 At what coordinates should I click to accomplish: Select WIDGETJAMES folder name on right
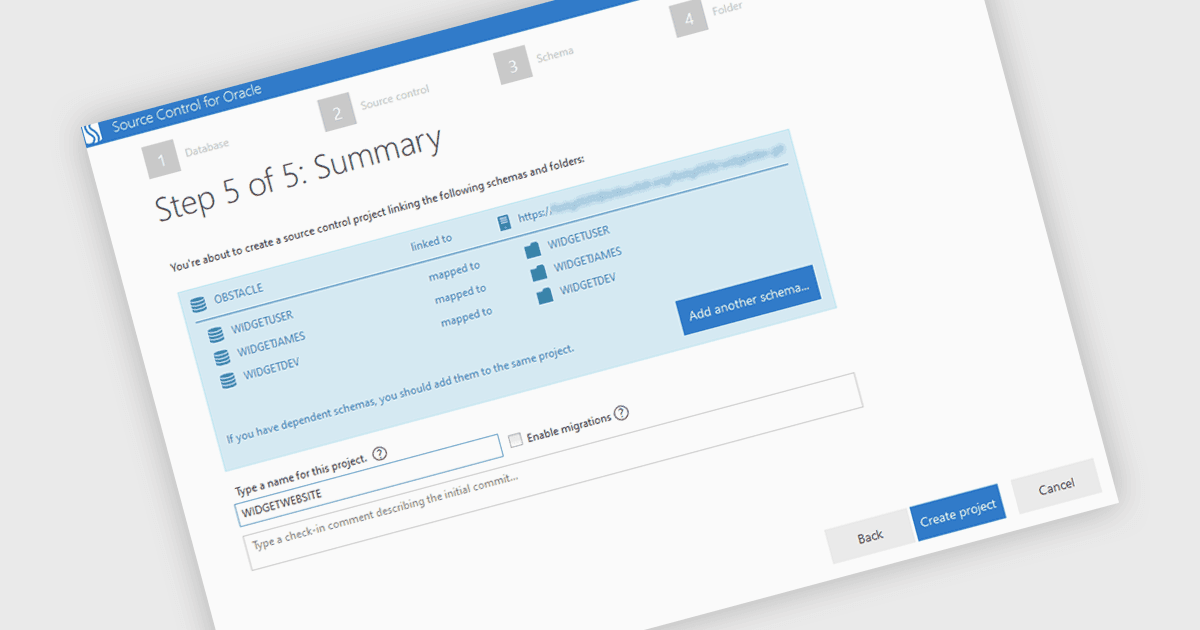click(x=588, y=258)
